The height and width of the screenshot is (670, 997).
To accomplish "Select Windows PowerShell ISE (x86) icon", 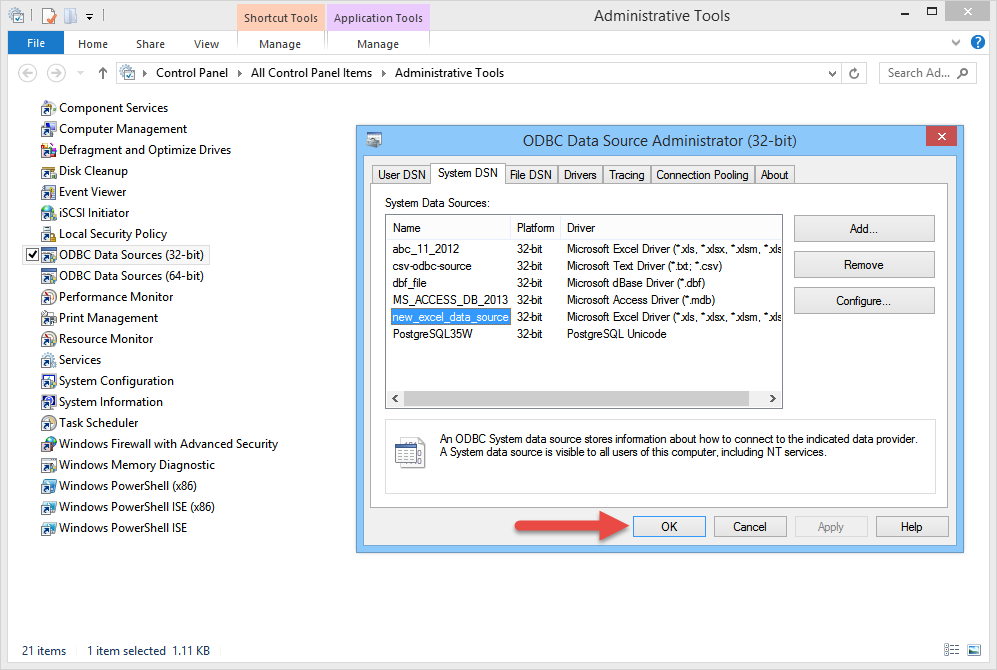I will point(48,507).
